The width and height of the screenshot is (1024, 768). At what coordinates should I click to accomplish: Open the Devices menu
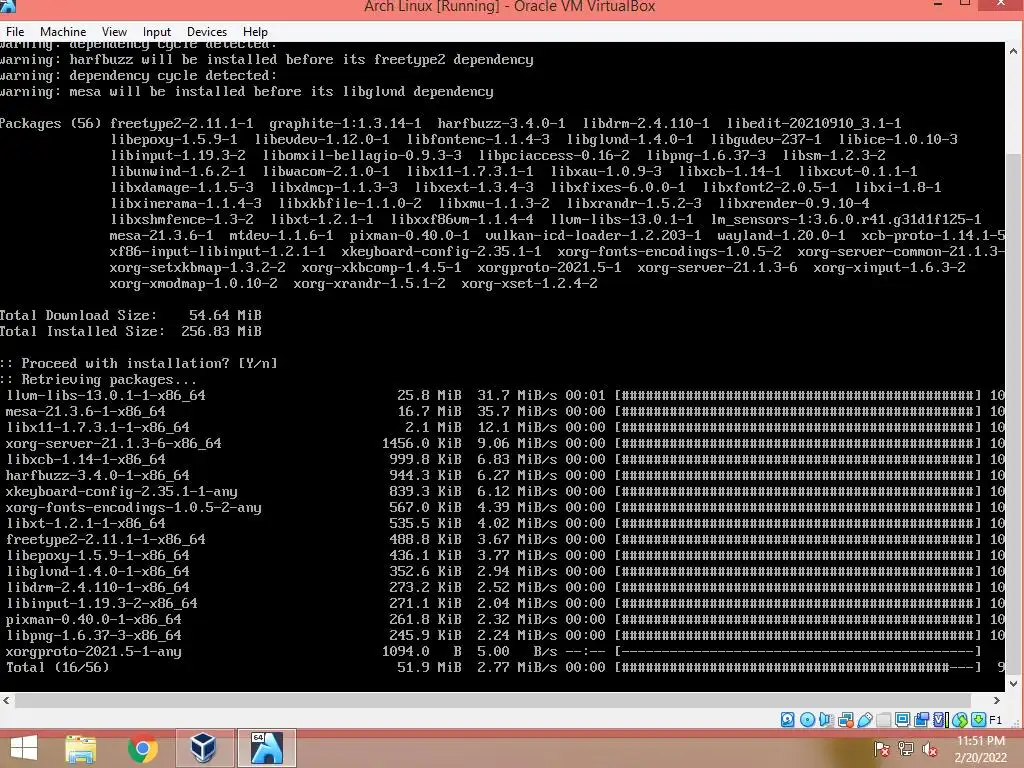[x=207, y=31]
